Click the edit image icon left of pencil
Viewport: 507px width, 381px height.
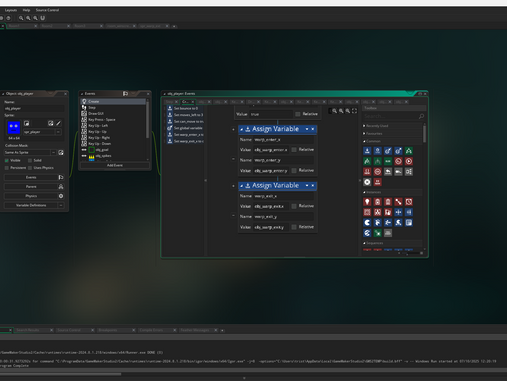tap(51, 123)
